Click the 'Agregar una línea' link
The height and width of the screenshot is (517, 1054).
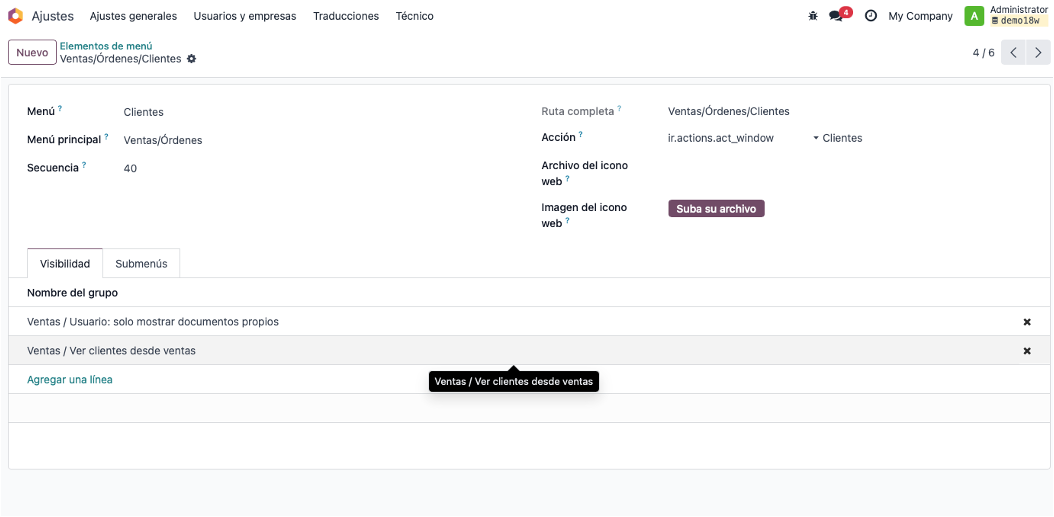[x=70, y=380]
